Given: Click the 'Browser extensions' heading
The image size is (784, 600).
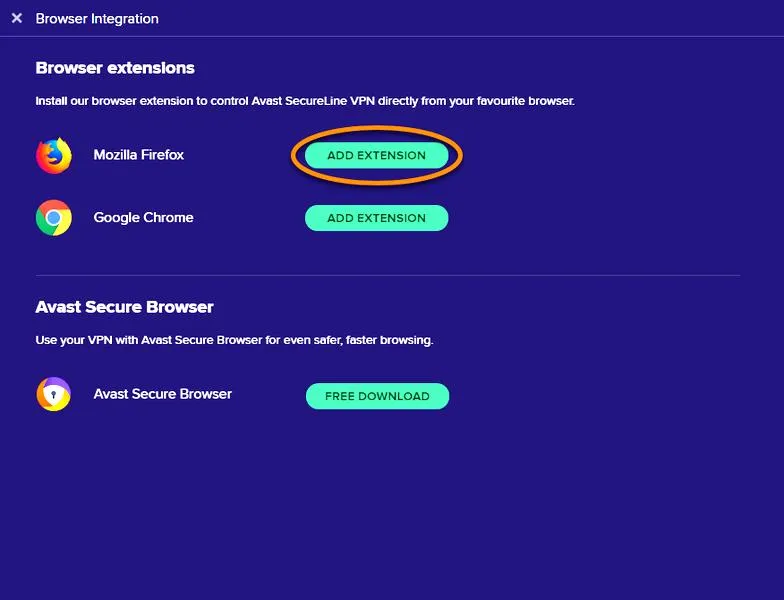Looking at the screenshot, I should tap(115, 68).
